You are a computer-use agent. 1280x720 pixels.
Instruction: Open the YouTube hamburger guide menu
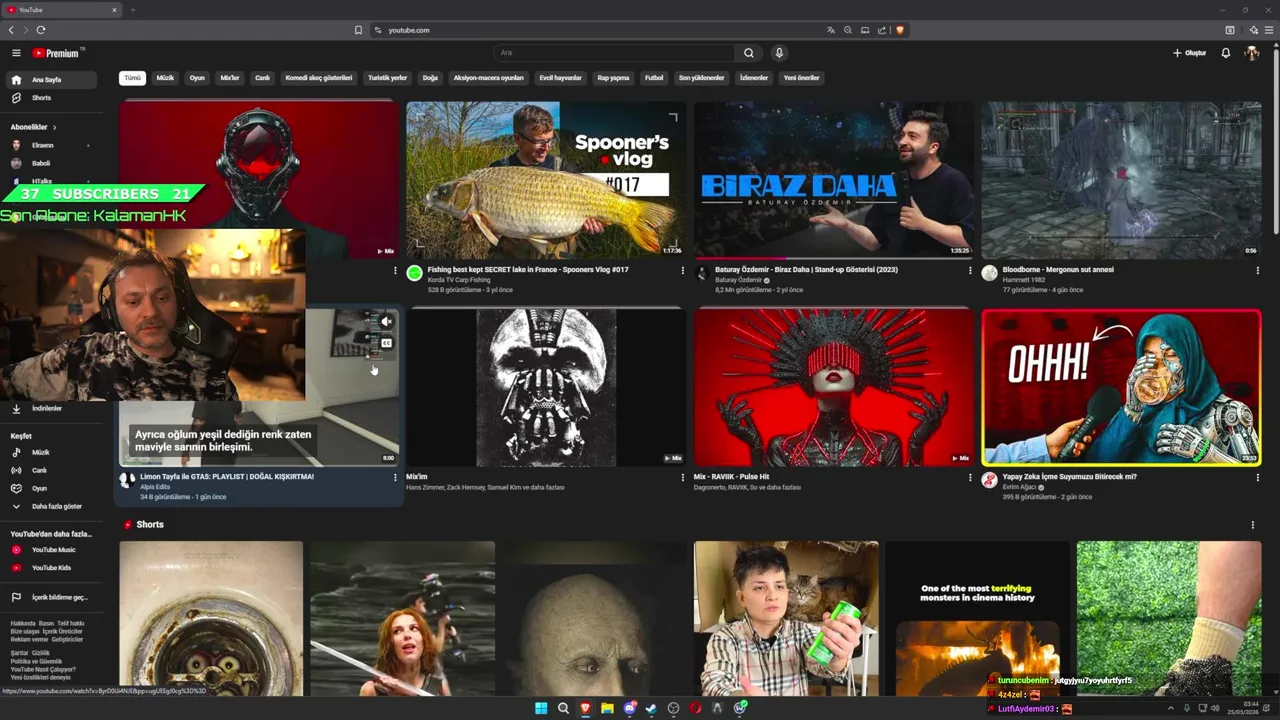[16, 53]
